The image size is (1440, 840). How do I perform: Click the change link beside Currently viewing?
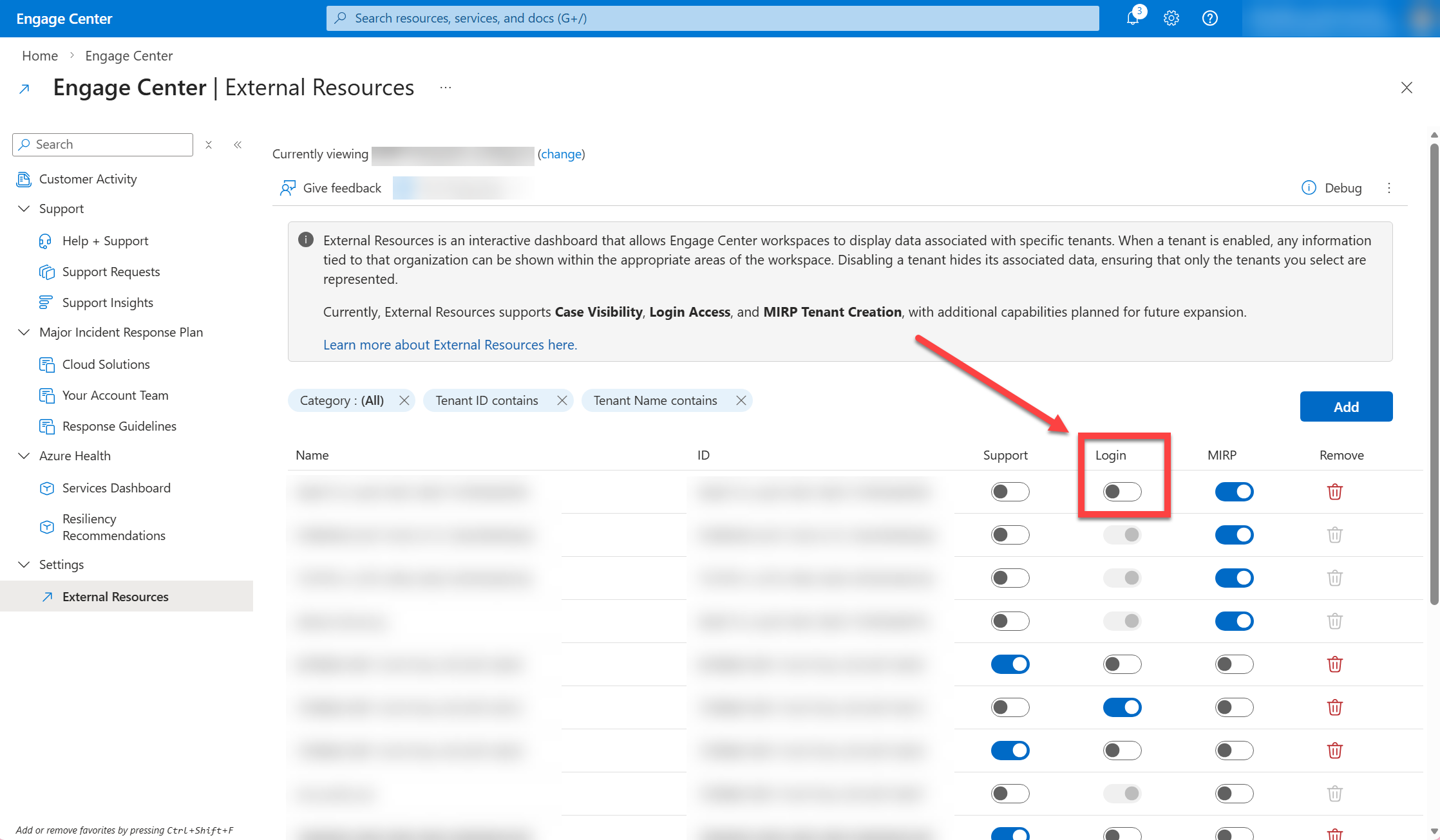coord(562,154)
